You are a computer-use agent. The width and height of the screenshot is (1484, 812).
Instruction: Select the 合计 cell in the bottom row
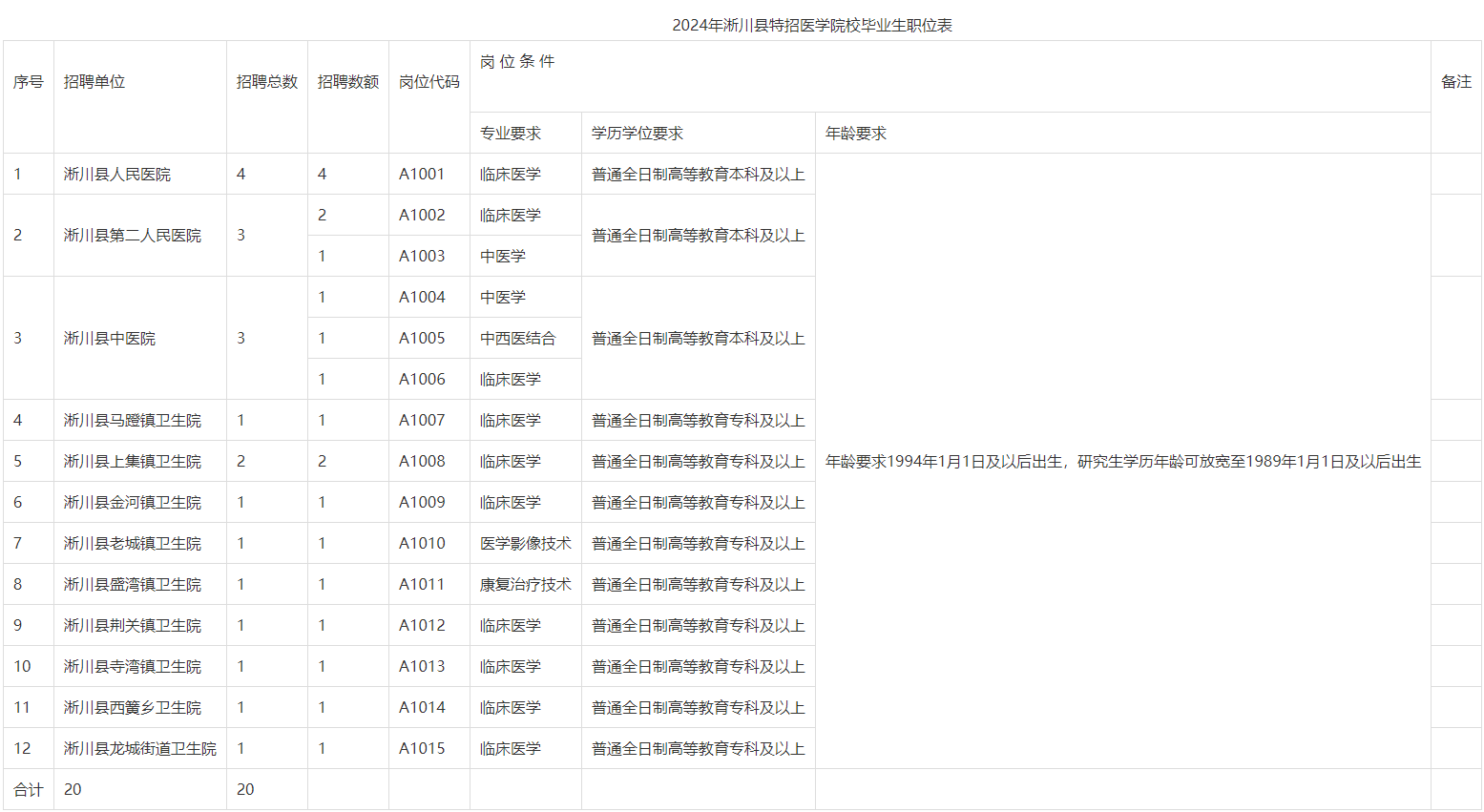pos(29,790)
